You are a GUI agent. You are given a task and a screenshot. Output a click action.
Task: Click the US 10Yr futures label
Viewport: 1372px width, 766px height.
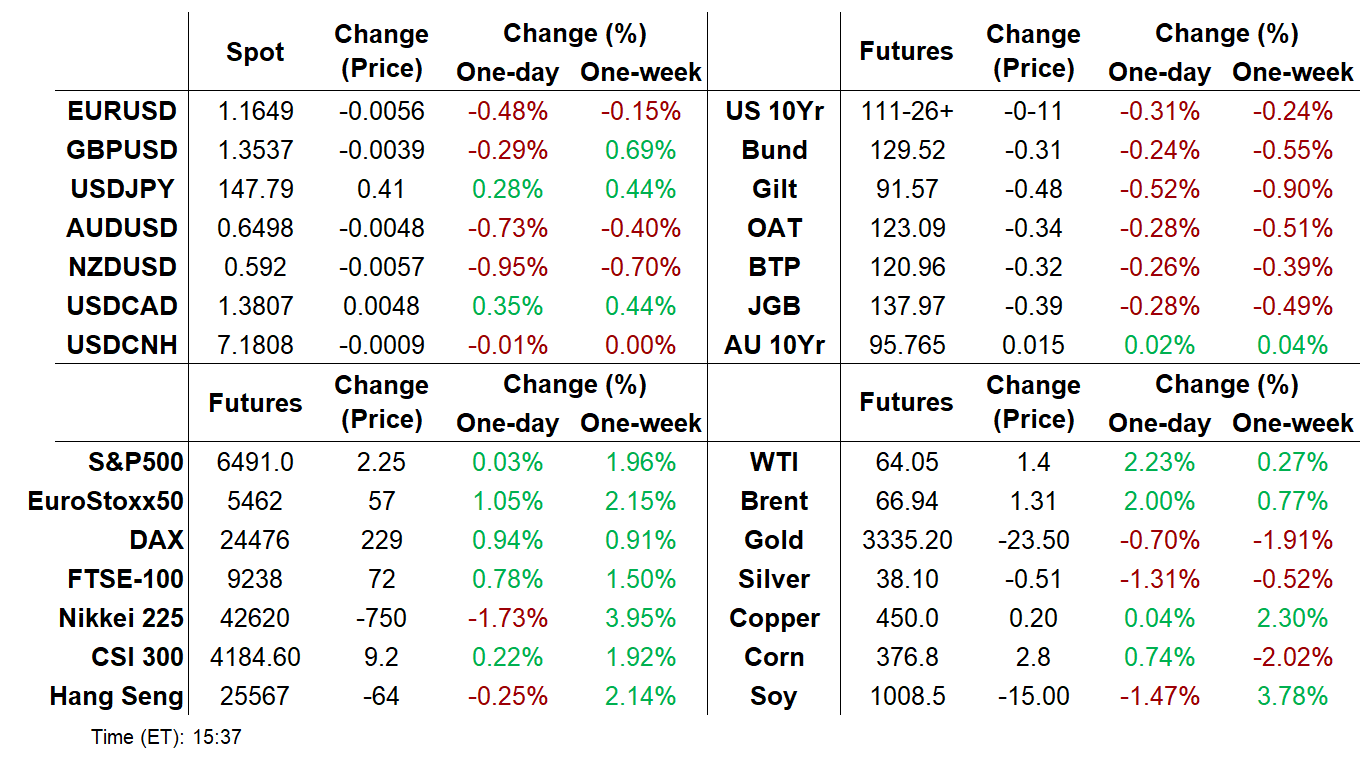coord(774,111)
